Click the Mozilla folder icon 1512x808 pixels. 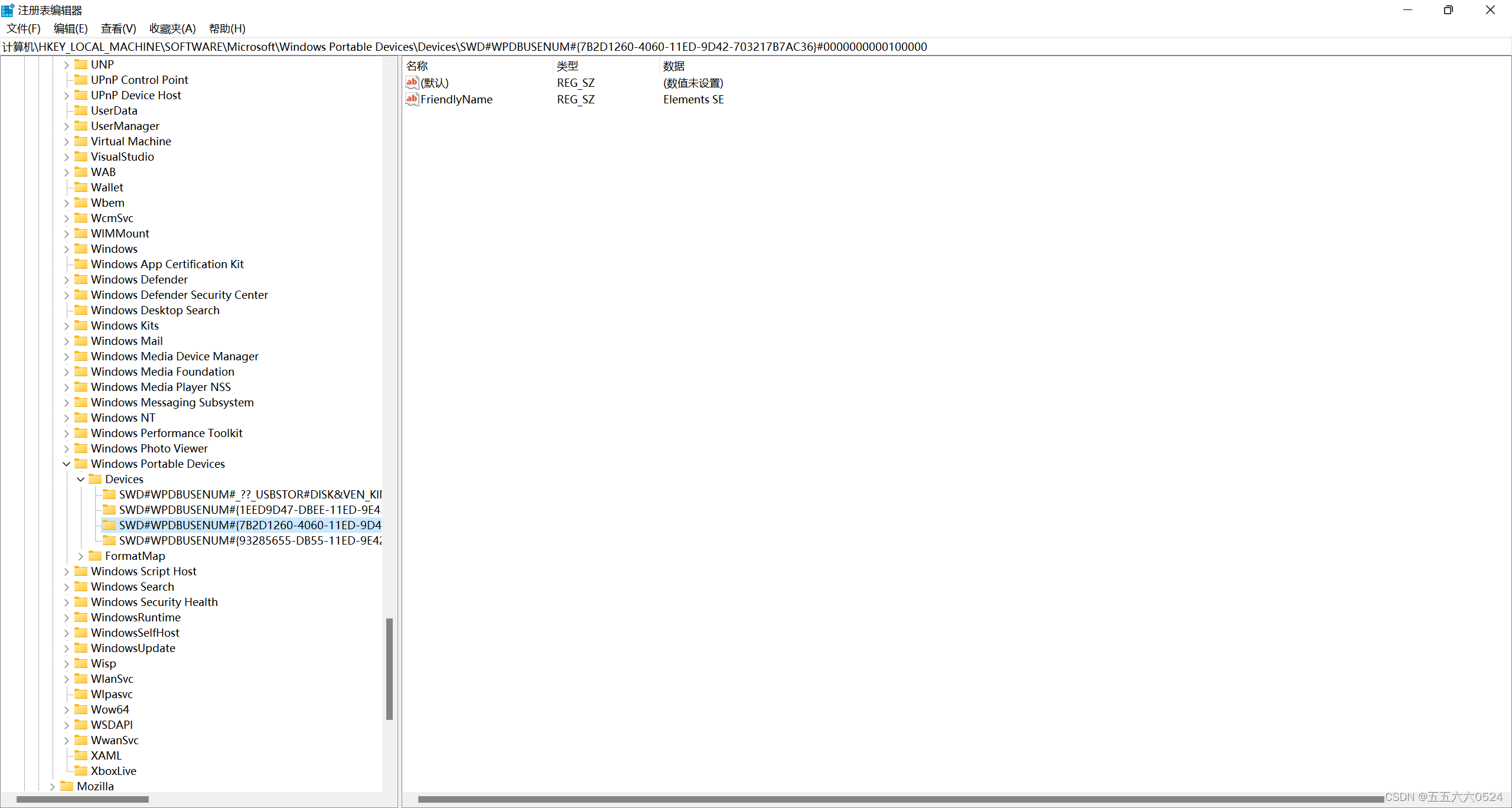pyautogui.click(x=67, y=786)
